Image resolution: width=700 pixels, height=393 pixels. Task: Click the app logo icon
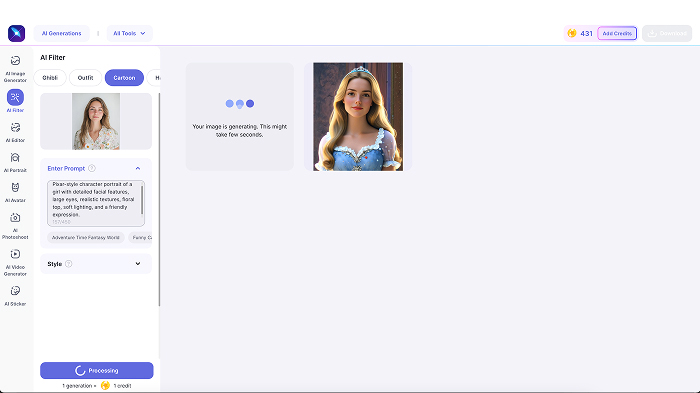(x=17, y=33)
